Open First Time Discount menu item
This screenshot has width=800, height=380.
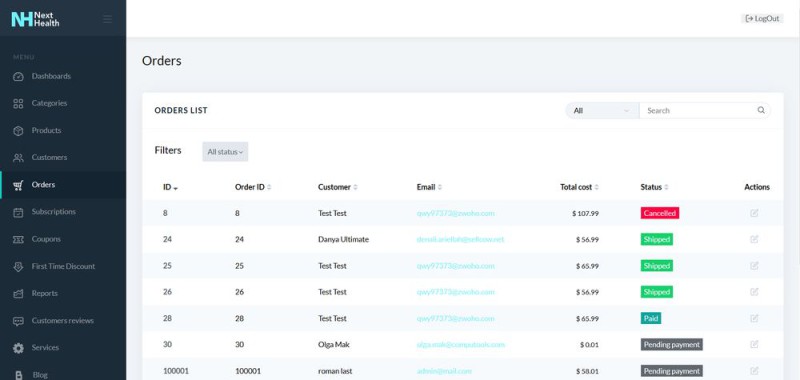(x=63, y=266)
